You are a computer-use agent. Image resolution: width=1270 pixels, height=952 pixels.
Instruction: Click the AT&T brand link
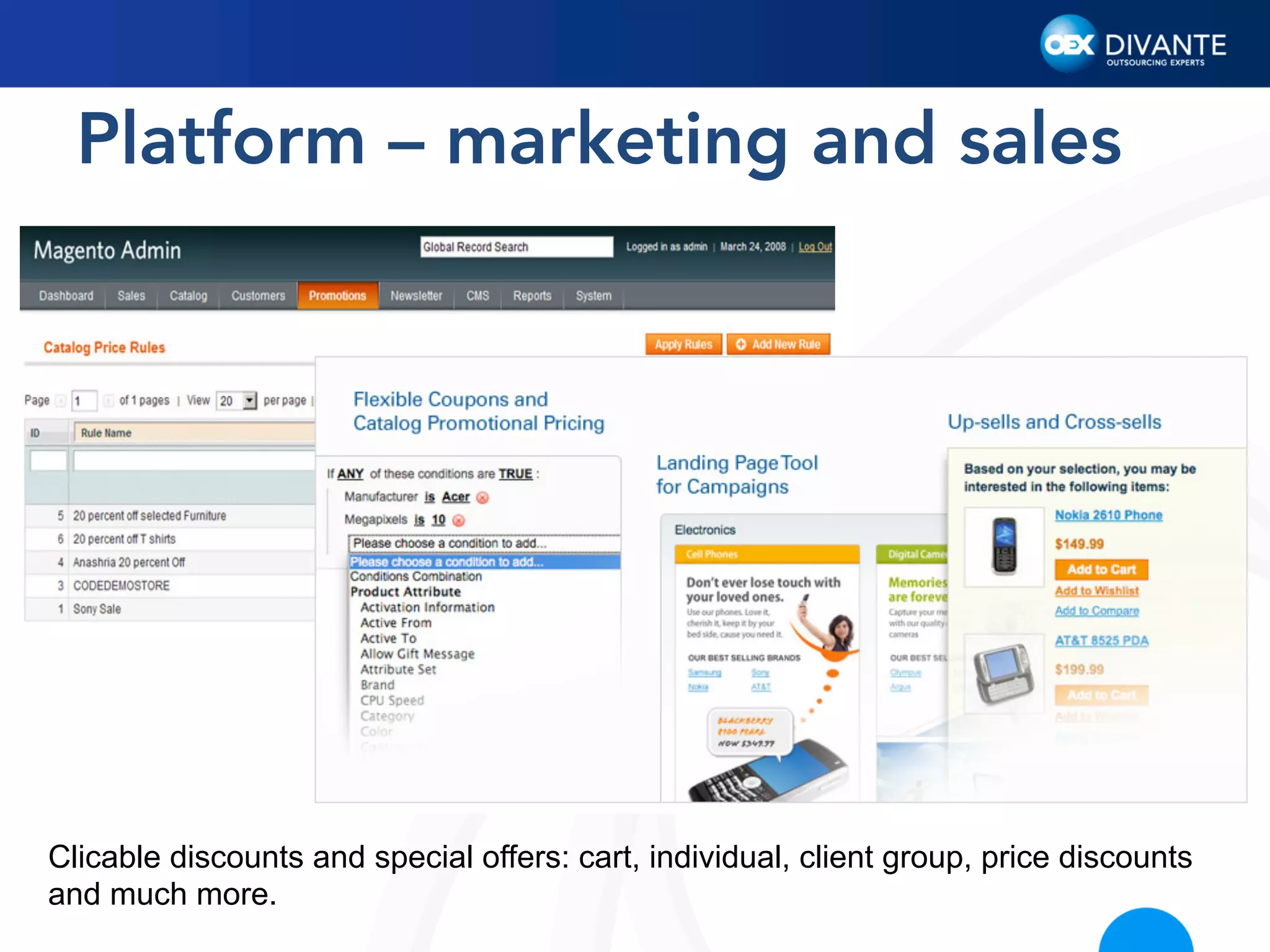tap(761, 687)
